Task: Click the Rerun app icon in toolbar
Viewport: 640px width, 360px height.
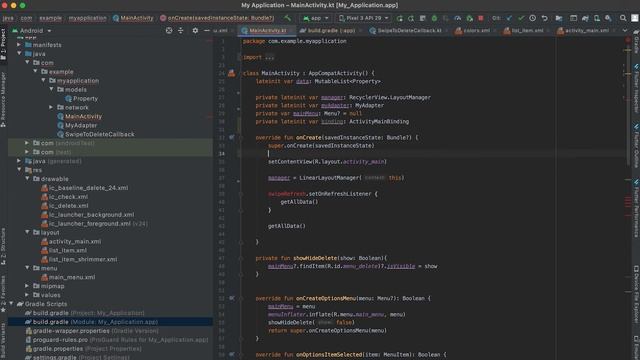Action: [399, 18]
